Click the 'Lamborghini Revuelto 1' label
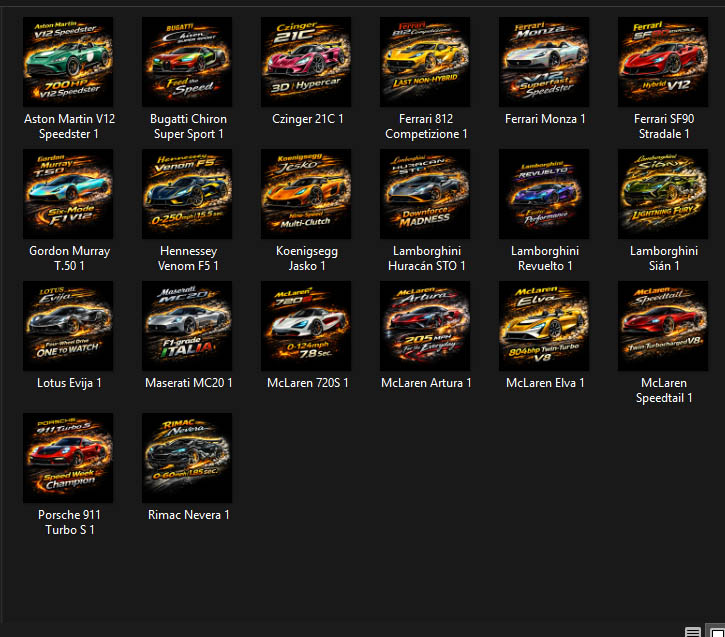Viewport: 725px width, 637px height. pos(545,258)
